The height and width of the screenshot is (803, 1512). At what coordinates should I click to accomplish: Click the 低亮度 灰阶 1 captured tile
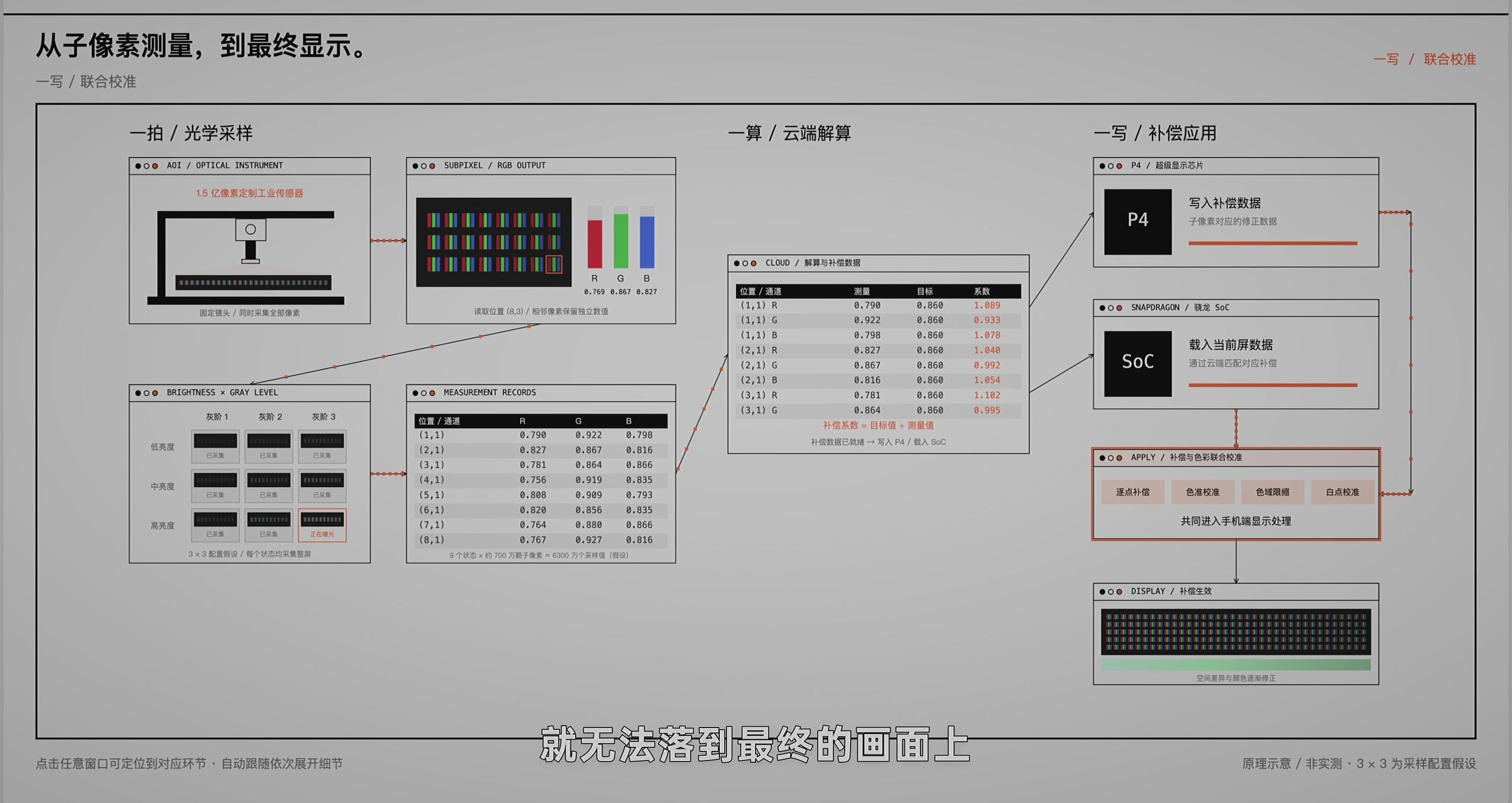click(x=215, y=446)
